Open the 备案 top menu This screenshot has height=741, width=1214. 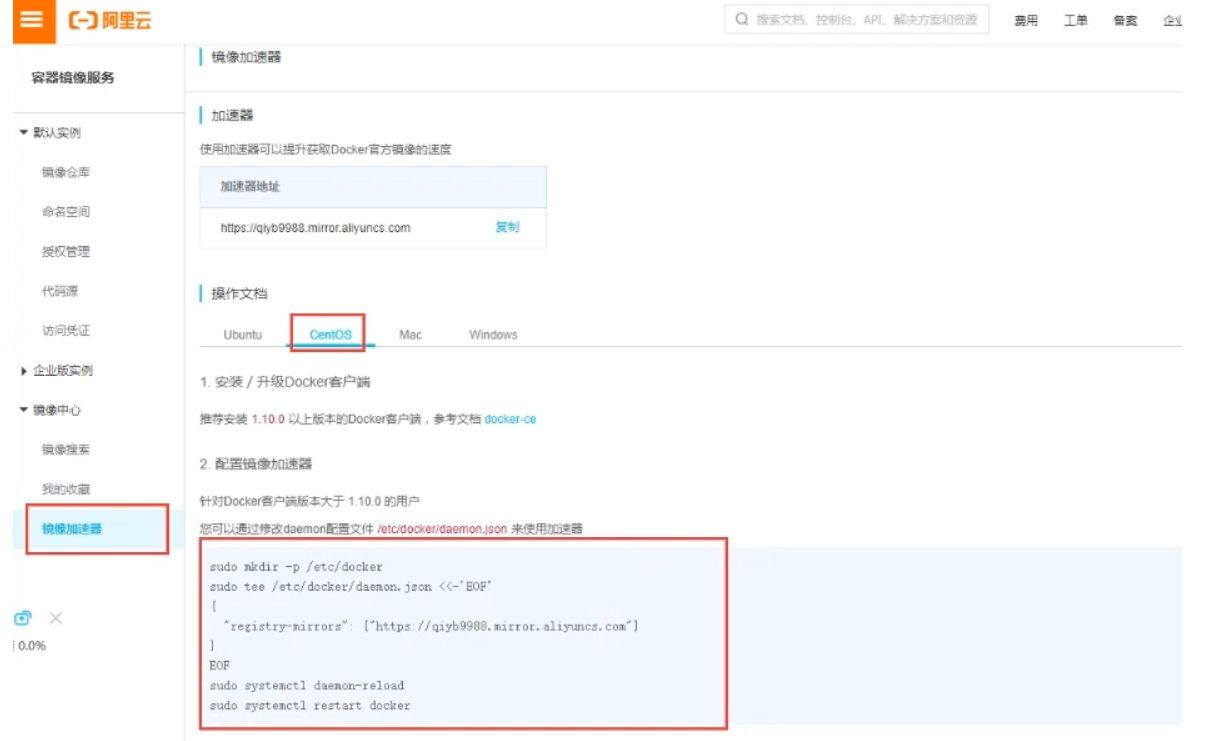click(x=1126, y=21)
